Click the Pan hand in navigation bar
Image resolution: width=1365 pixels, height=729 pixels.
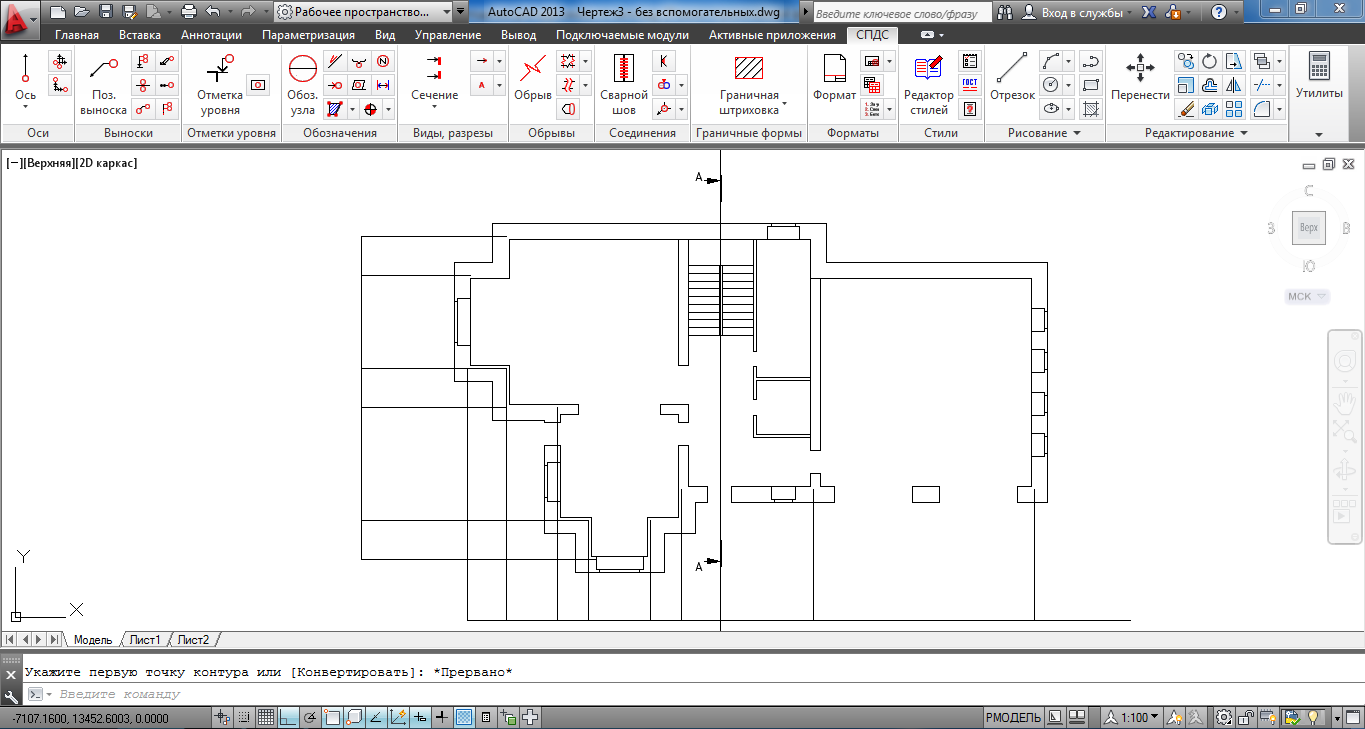tap(1345, 401)
